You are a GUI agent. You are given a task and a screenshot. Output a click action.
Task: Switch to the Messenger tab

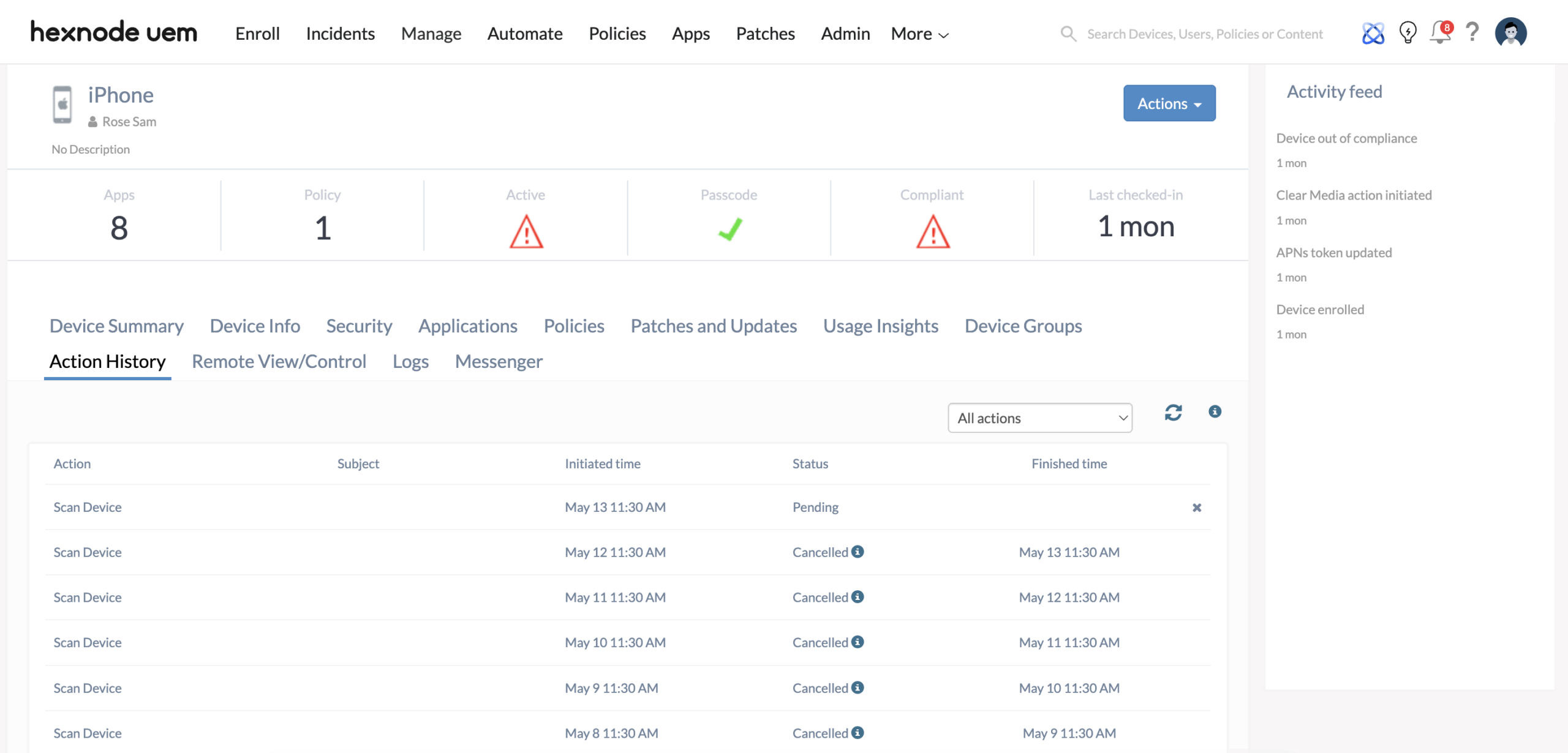[499, 361]
